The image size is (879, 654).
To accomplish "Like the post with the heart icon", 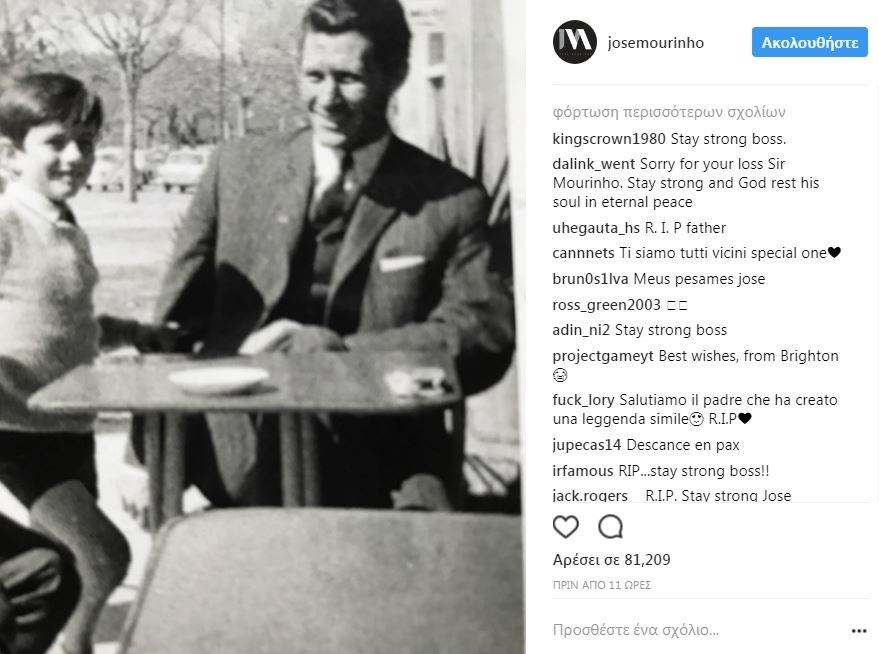I will 566,527.
